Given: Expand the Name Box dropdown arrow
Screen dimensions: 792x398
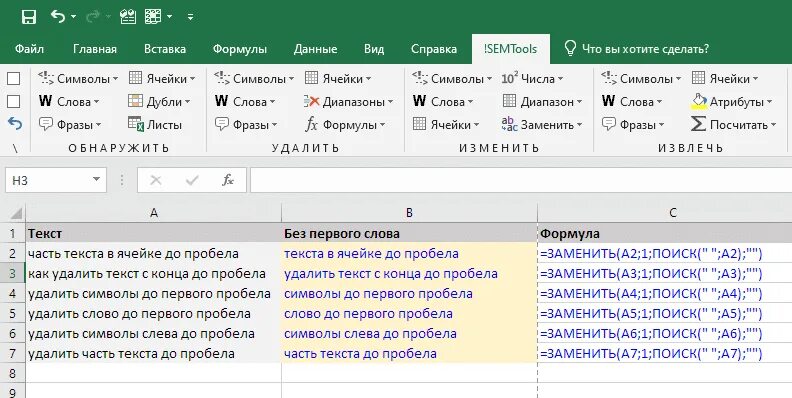Looking at the screenshot, I should click(x=96, y=180).
